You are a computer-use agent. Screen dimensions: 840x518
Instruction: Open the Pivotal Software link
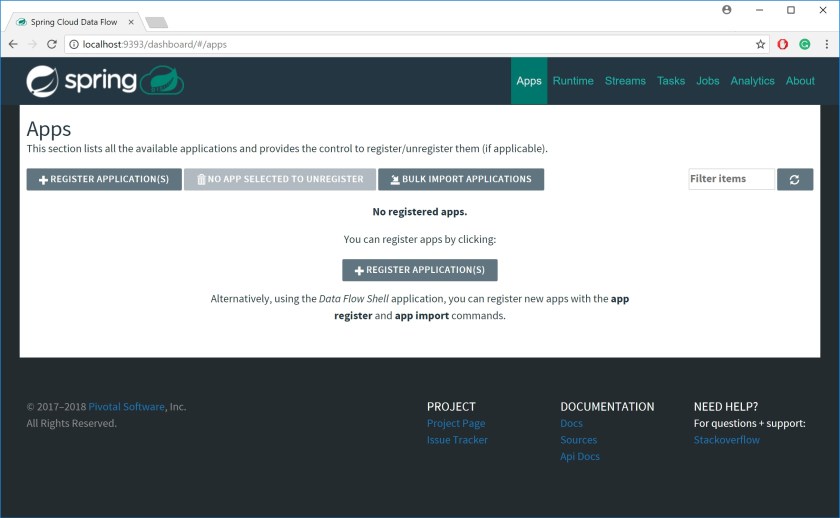click(x=126, y=407)
